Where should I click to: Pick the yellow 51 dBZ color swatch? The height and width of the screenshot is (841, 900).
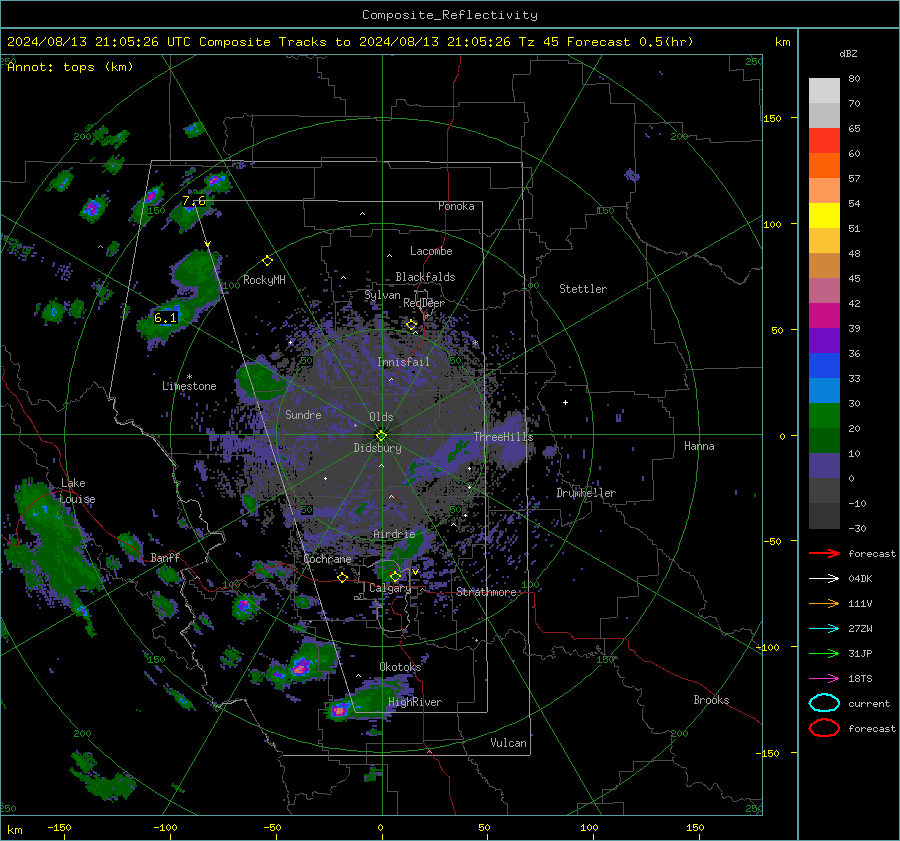coord(824,216)
